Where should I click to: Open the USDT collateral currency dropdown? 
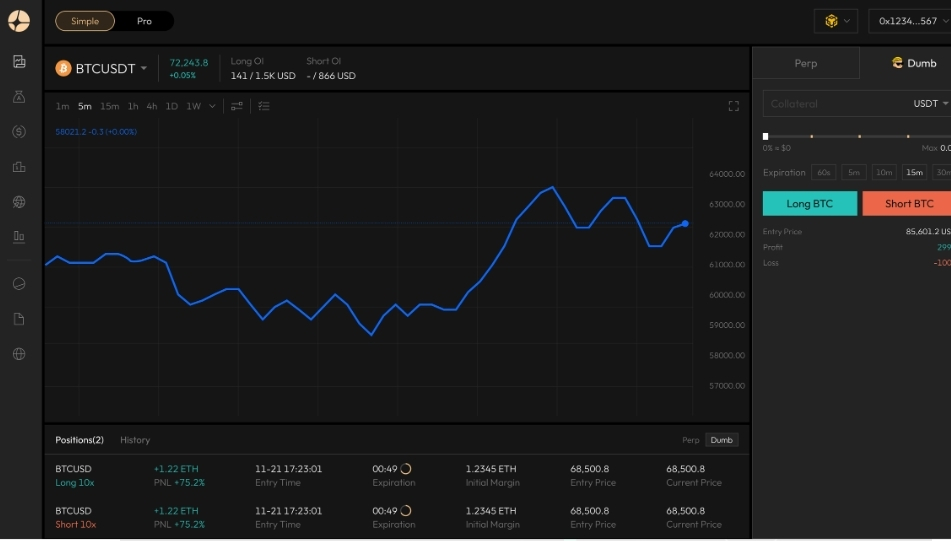pyautogui.click(x=931, y=104)
